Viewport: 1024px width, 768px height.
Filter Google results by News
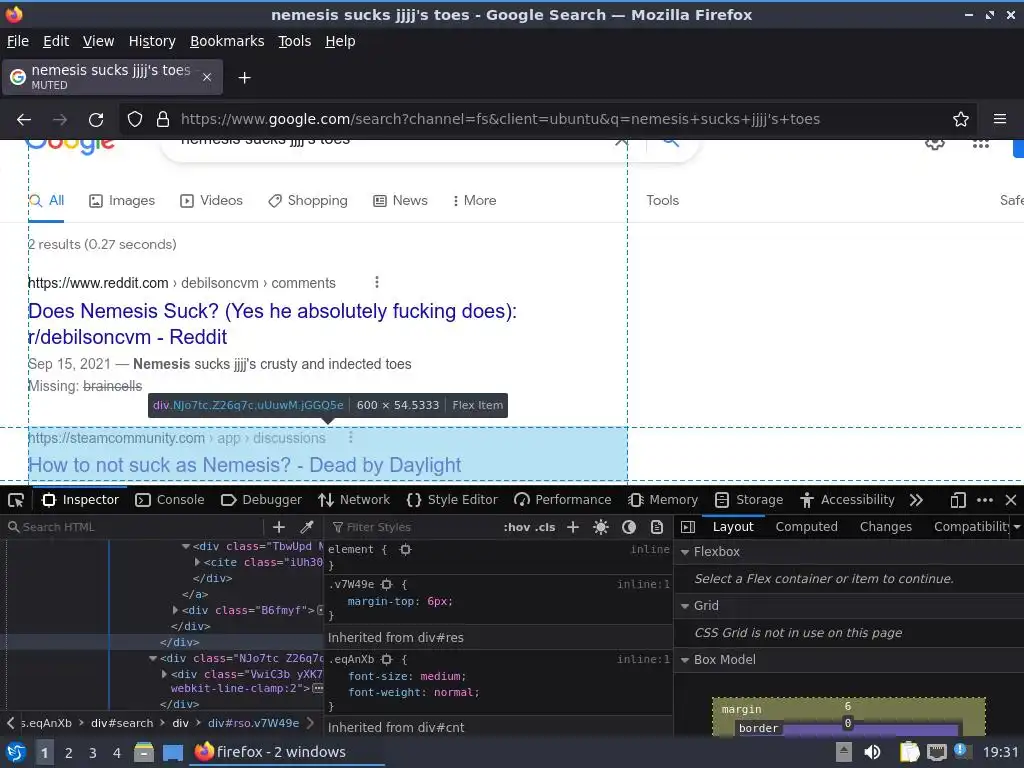click(400, 201)
